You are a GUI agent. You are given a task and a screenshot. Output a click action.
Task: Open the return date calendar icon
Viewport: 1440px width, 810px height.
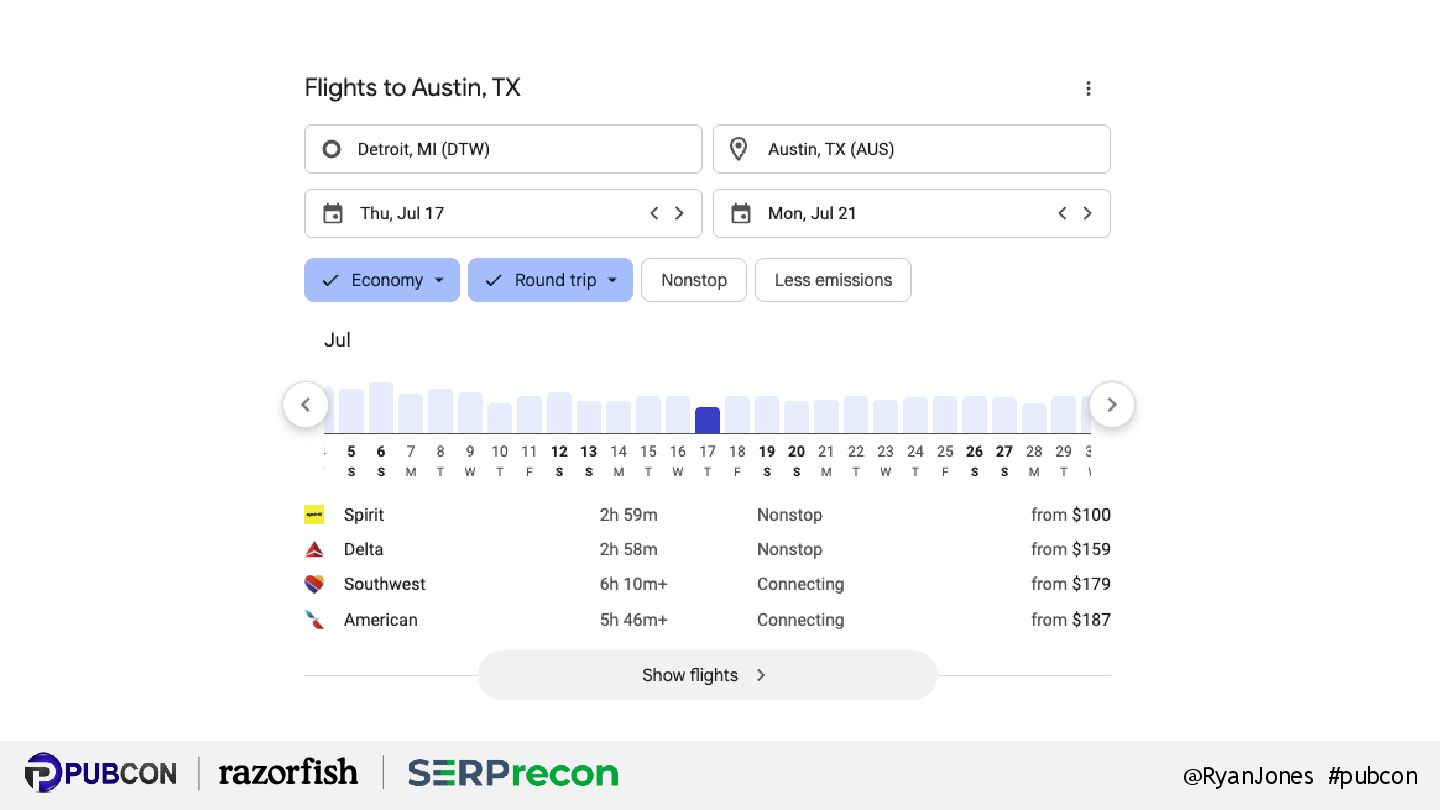click(741, 213)
